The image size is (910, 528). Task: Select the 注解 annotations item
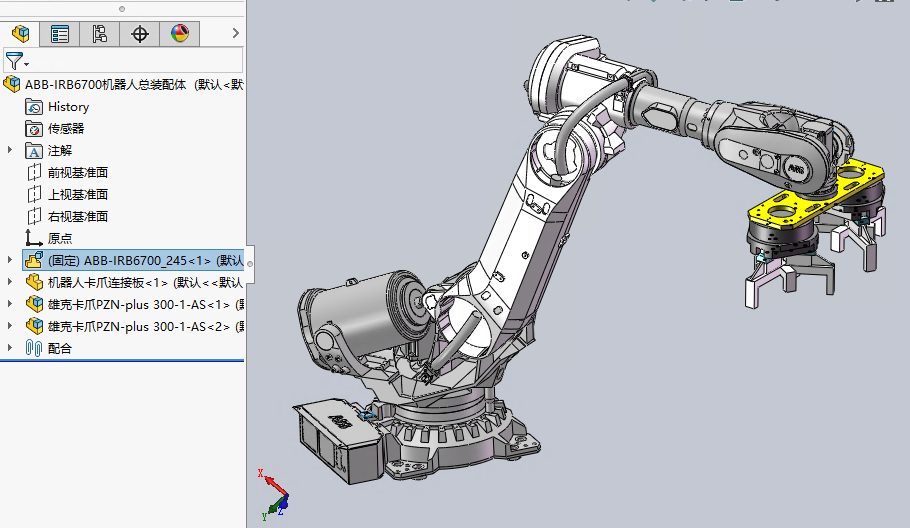(60, 151)
